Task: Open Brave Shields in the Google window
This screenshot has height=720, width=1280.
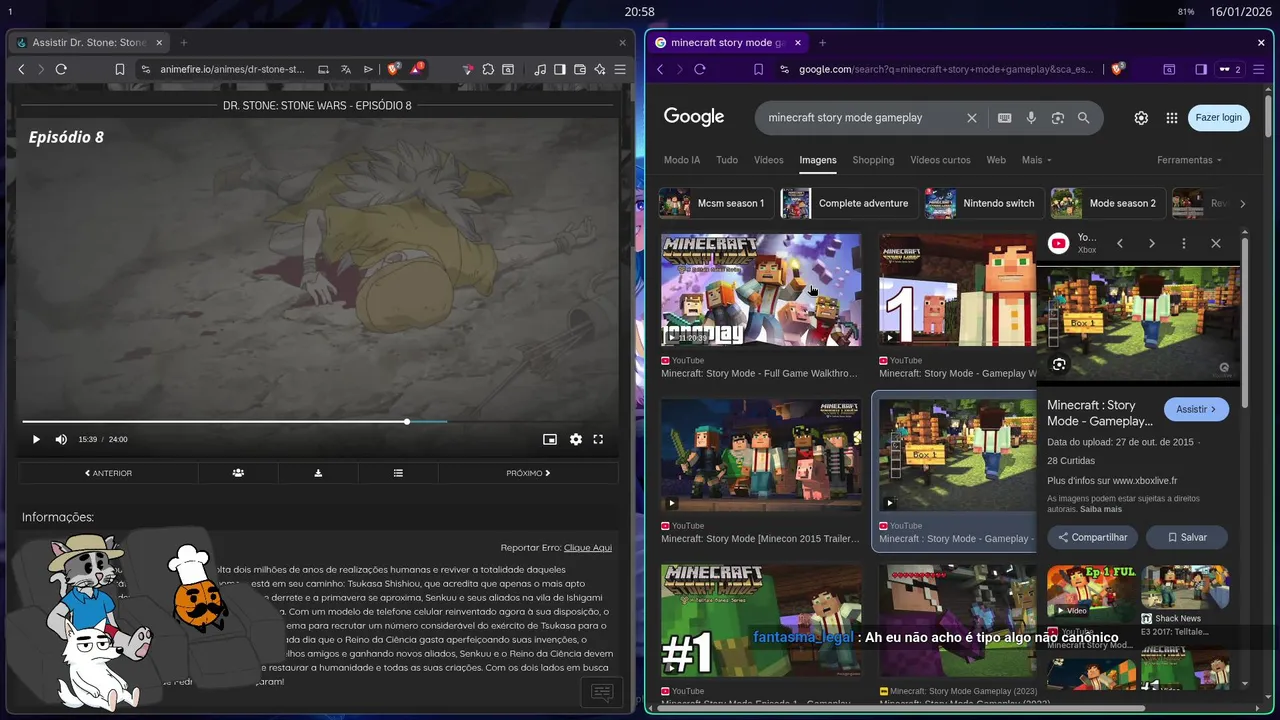Action: click(1118, 69)
